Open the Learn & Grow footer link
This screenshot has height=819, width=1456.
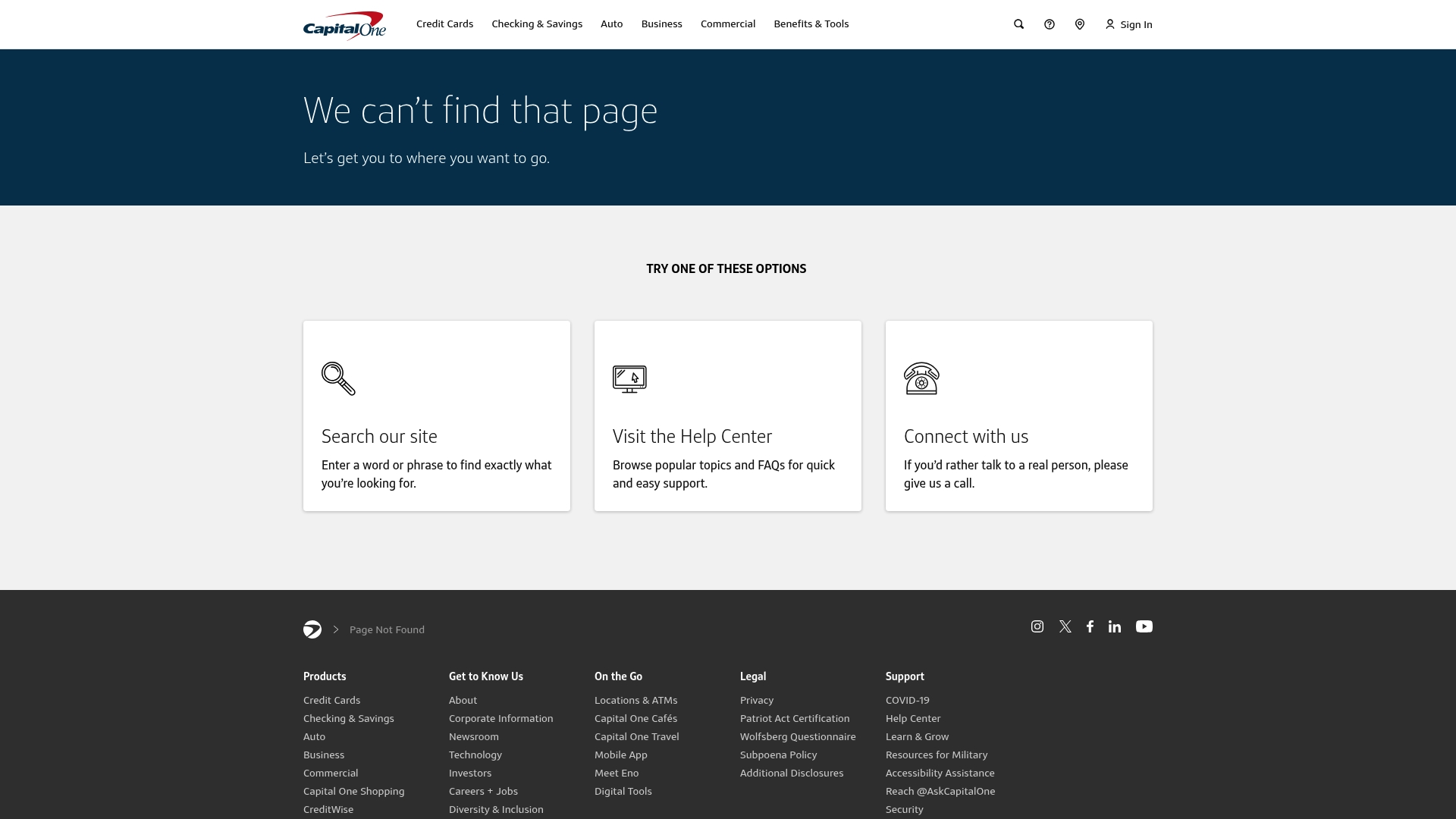(917, 736)
